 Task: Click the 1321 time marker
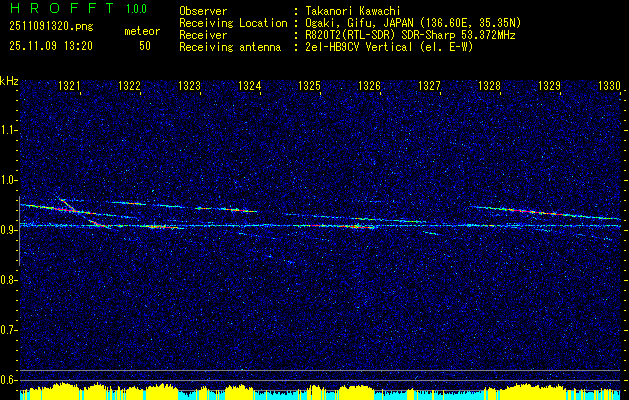pyautogui.click(x=69, y=86)
